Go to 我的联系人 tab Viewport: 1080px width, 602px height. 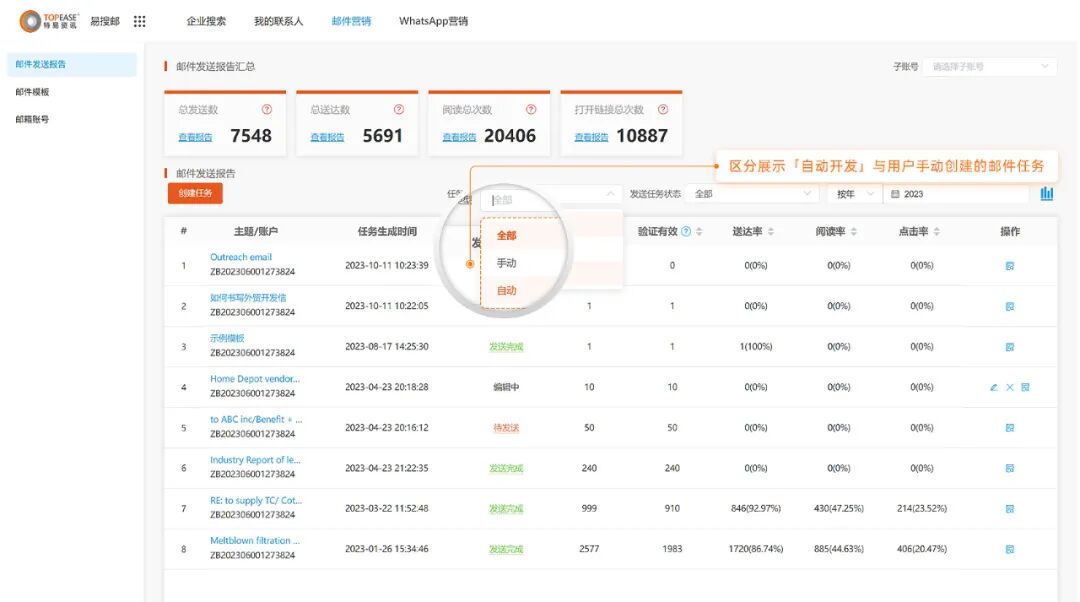[x=278, y=21]
